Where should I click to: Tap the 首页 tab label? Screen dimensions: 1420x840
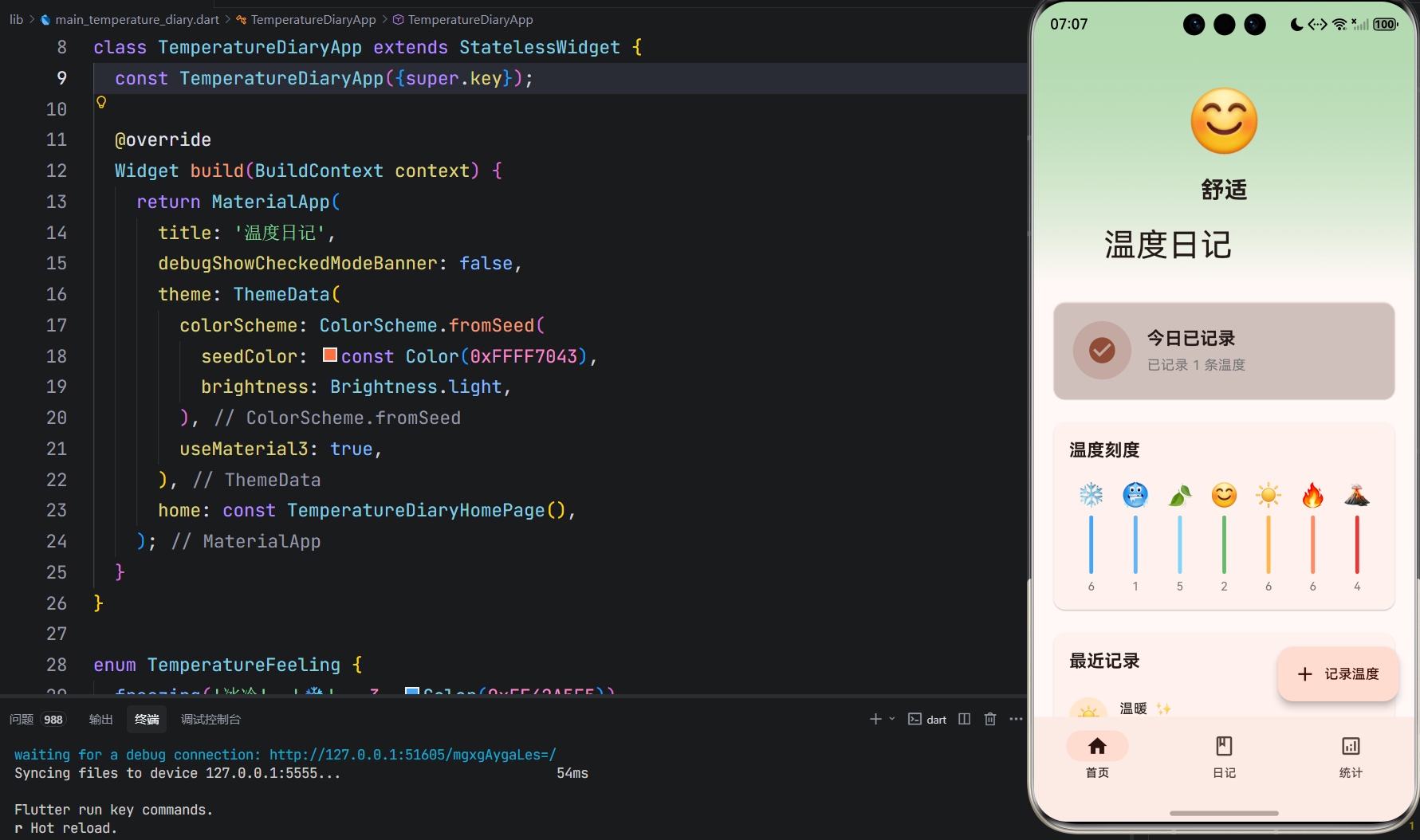(1097, 773)
